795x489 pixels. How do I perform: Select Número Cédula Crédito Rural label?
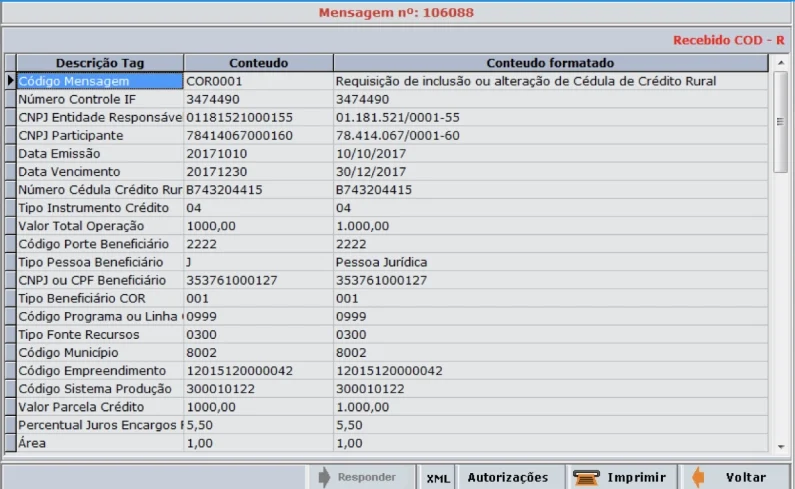[100, 190]
